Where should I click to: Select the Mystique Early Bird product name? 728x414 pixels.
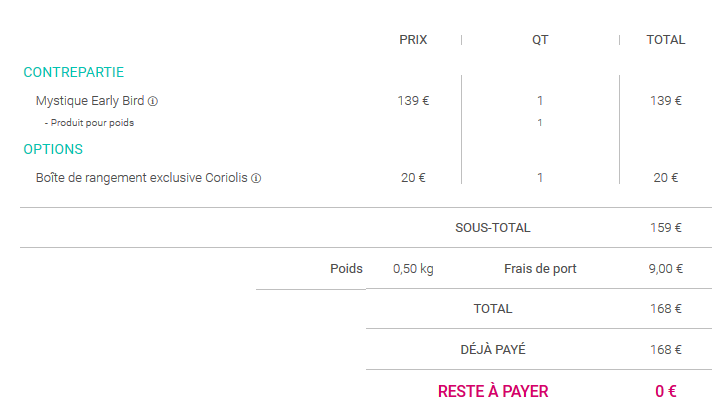coord(90,101)
